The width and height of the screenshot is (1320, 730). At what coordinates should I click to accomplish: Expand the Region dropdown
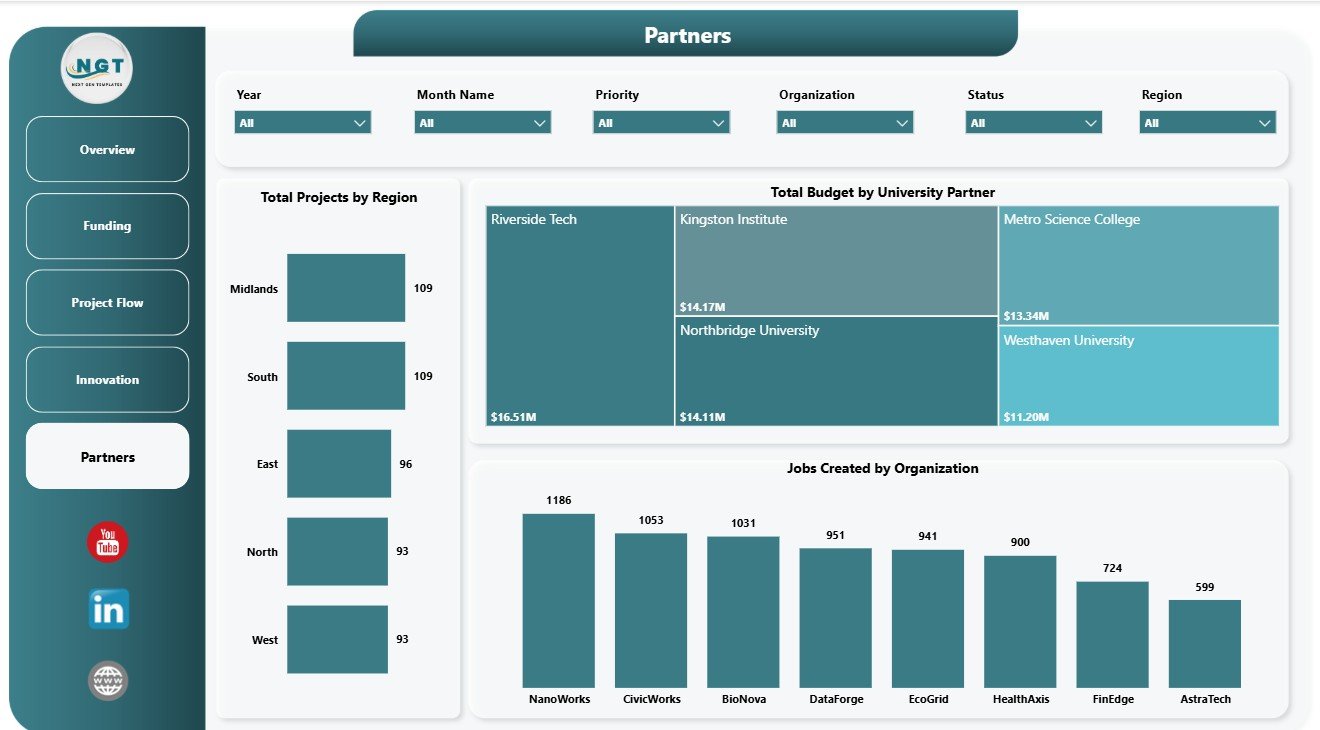pyautogui.click(x=1208, y=122)
